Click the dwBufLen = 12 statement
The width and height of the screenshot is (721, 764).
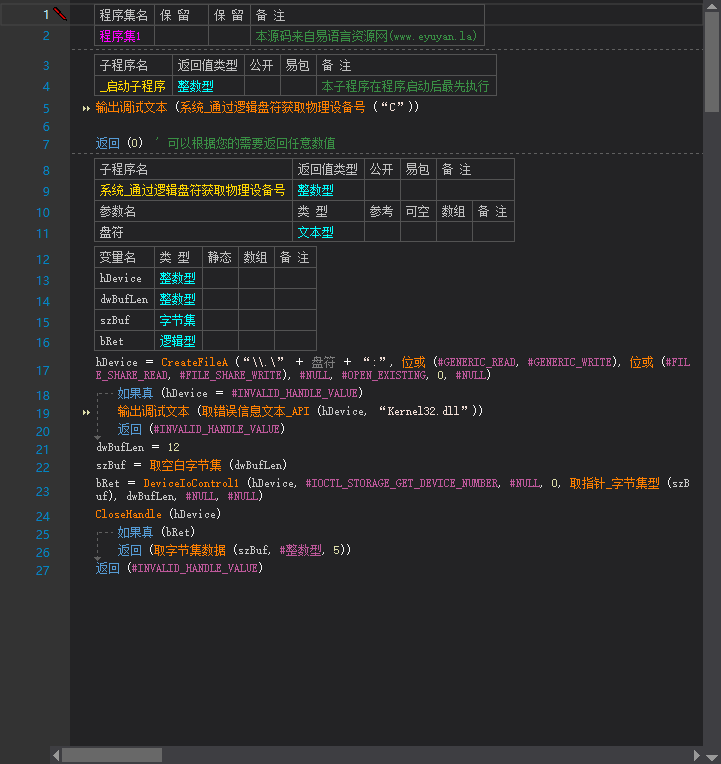[138, 447]
